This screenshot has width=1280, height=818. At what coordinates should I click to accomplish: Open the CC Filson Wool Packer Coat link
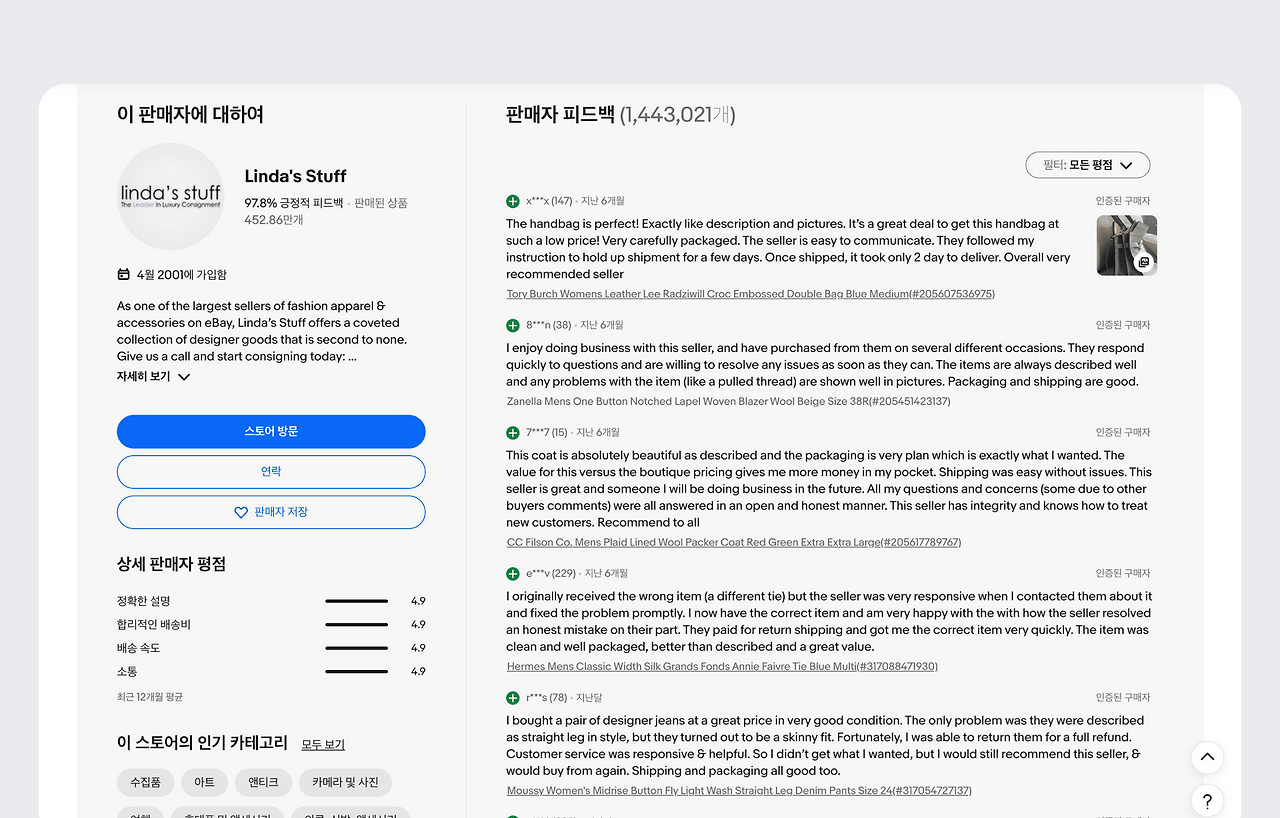pyautogui.click(x=734, y=542)
